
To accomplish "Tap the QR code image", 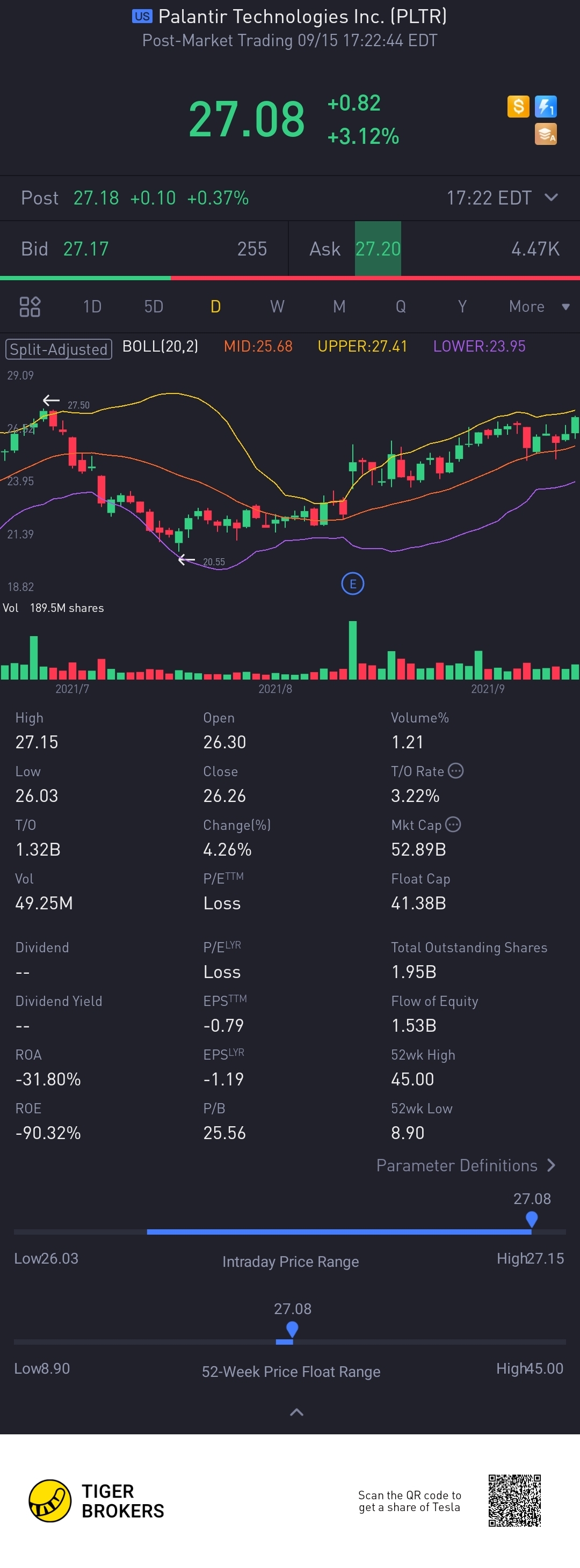I will 514,1500.
